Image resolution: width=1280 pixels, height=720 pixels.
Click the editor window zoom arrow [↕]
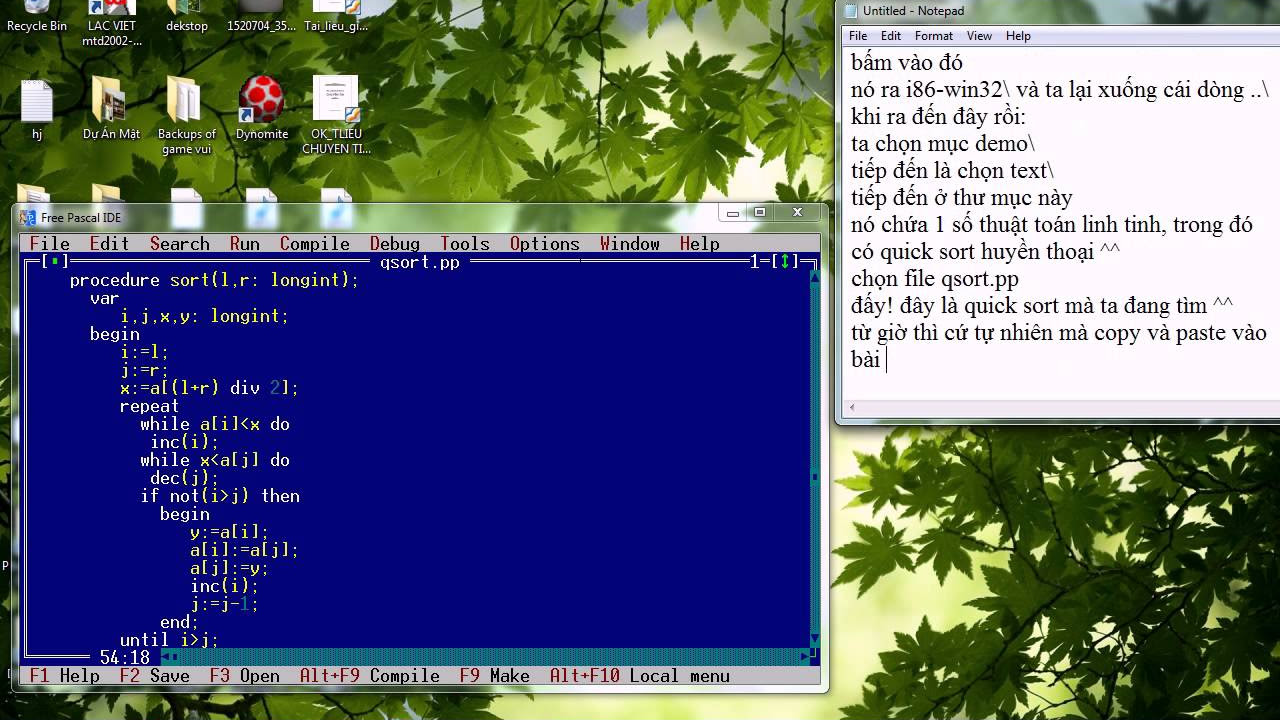coord(785,262)
